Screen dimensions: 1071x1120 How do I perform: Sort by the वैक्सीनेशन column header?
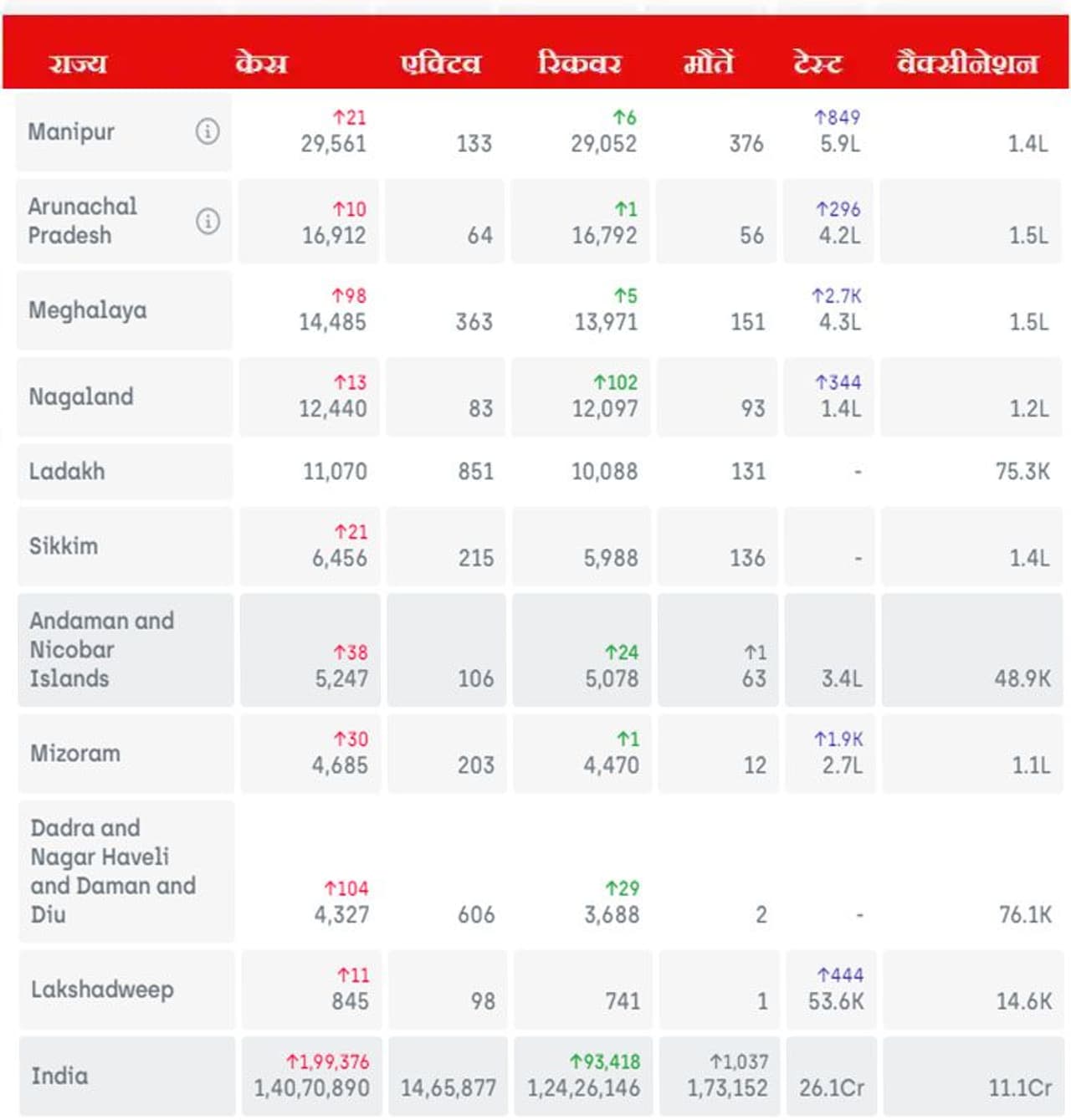point(967,63)
